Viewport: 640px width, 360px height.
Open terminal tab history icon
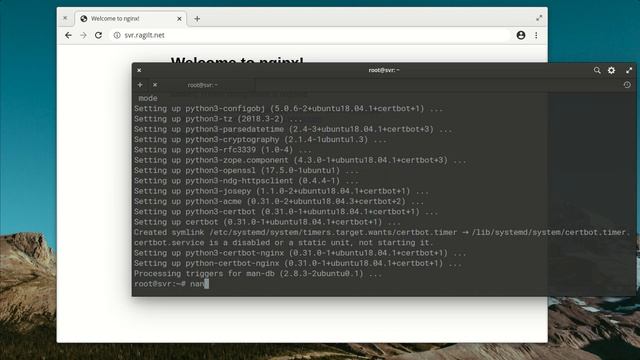[x=627, y=85]
